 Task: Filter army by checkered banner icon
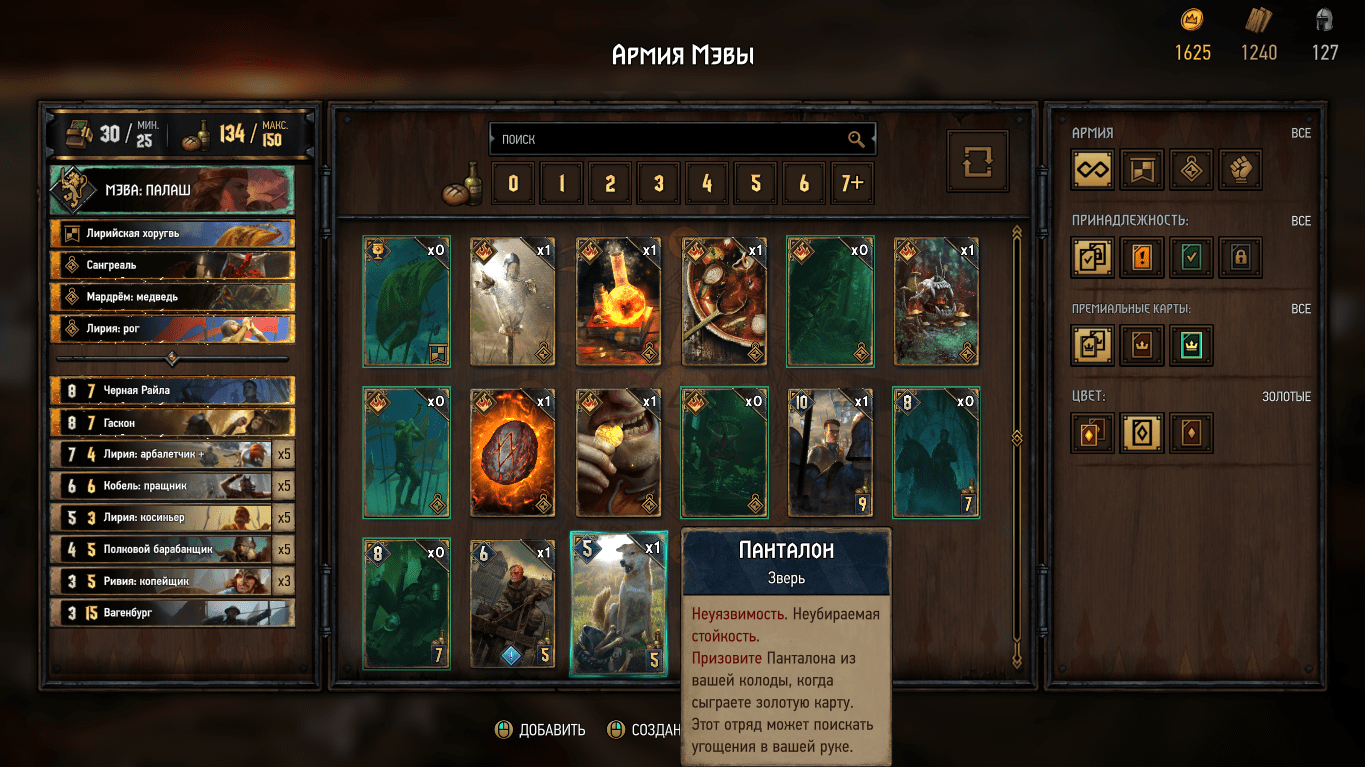point(1142,170)
